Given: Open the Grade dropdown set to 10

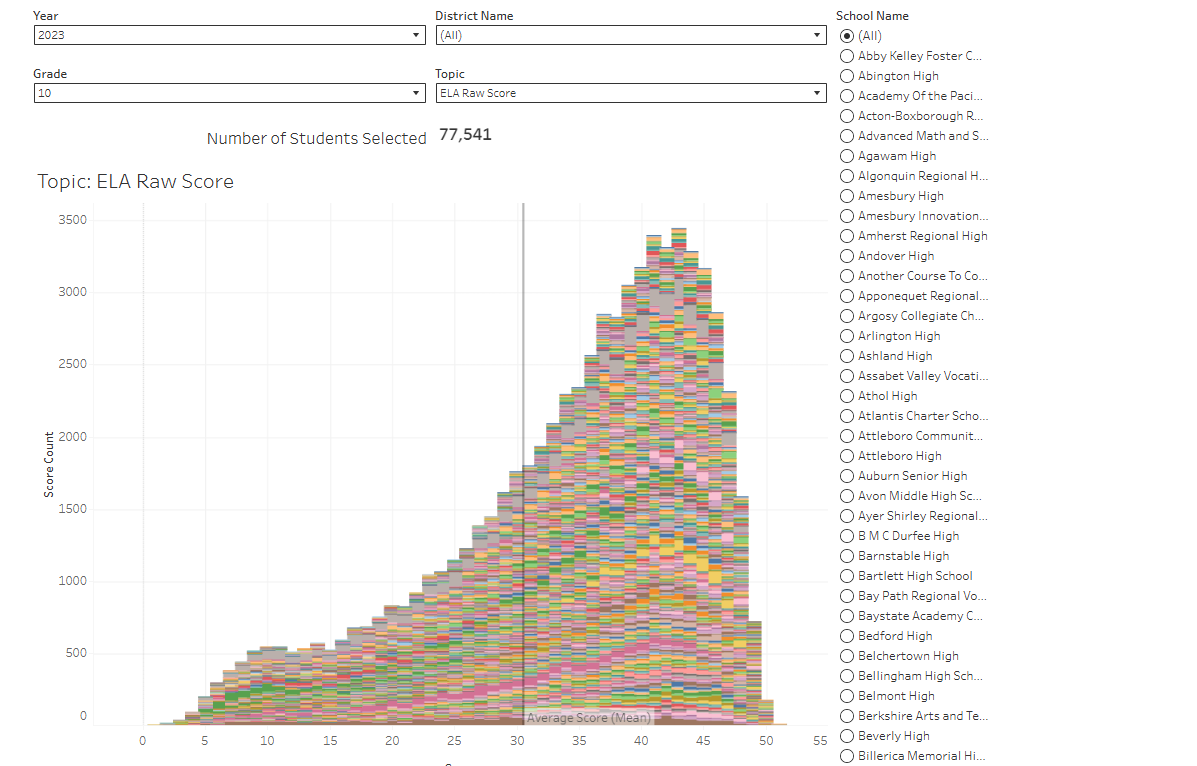Looking at the screenshot, I should point(229,93).
